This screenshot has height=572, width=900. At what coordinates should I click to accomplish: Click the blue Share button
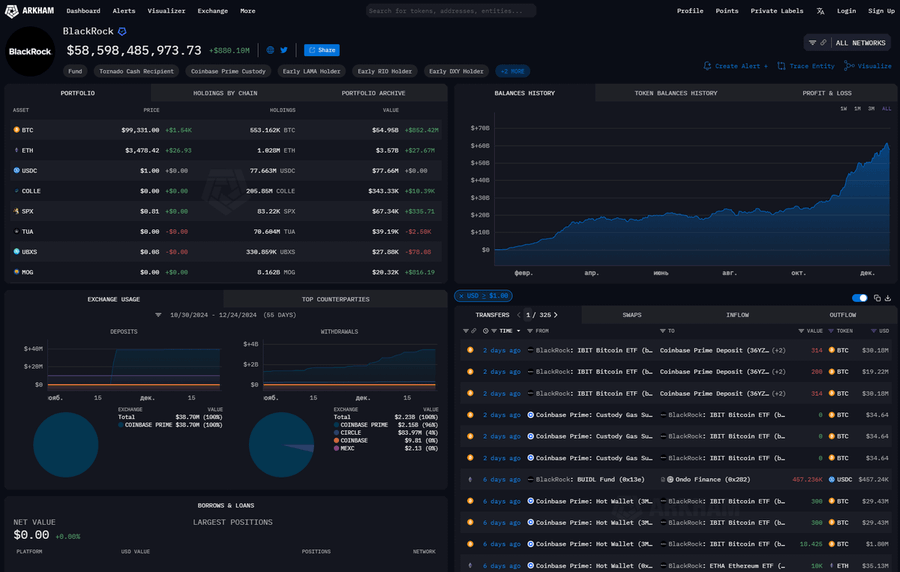pyautogui.click(x=321, y=50)
